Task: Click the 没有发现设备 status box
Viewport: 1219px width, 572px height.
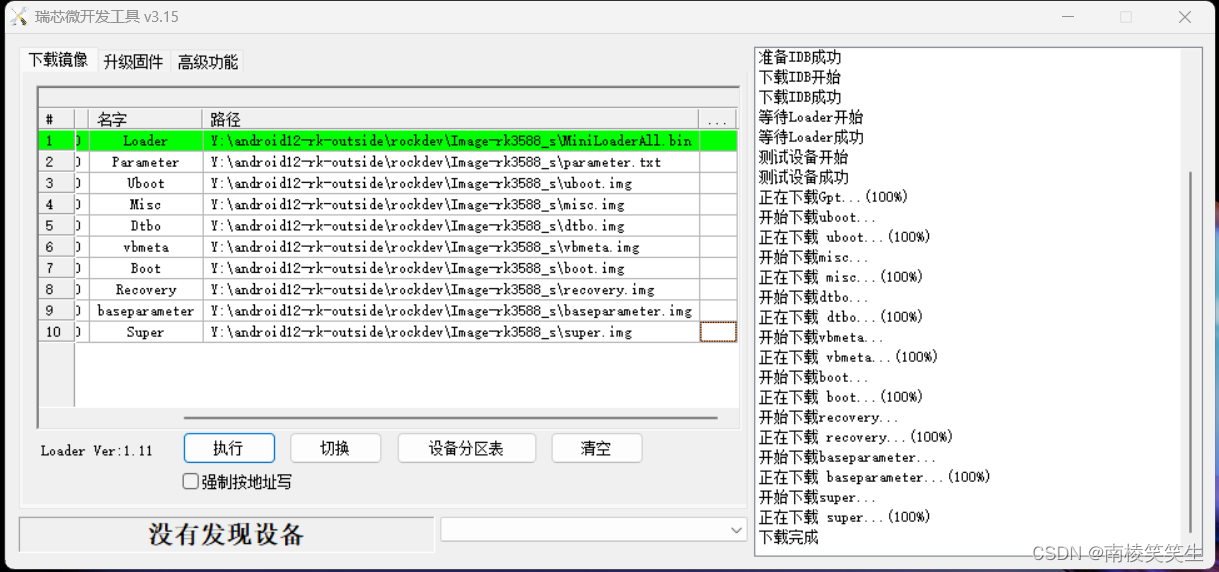Action: [x=227, y=534]
